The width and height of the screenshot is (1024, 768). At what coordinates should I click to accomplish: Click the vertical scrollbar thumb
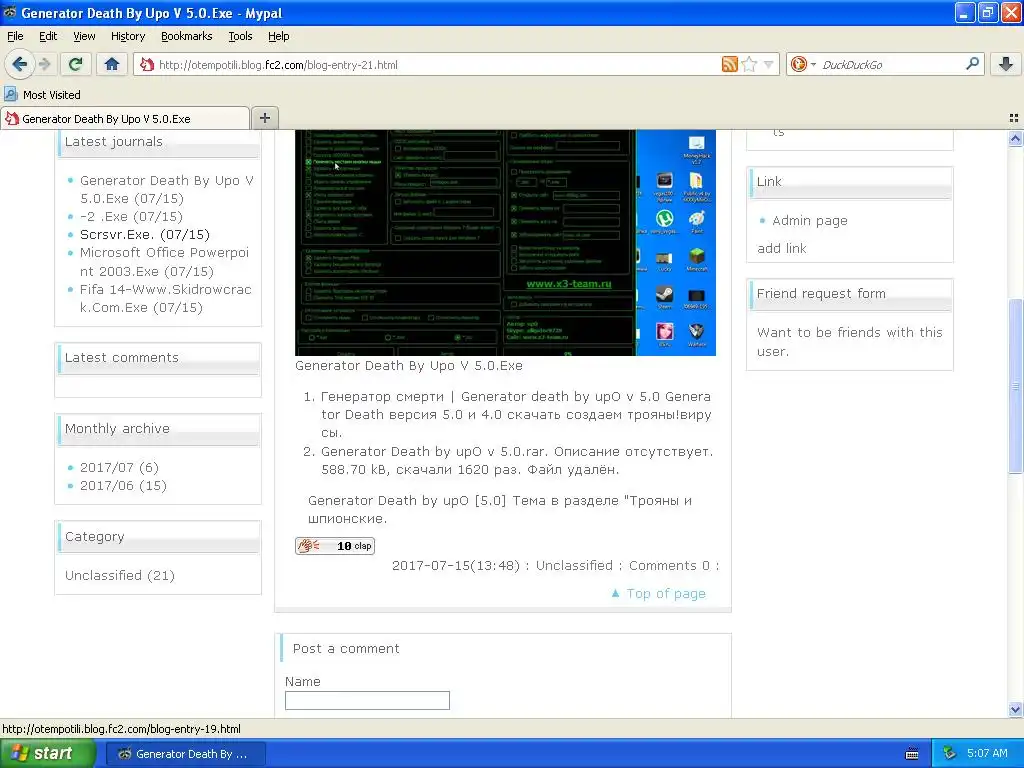[1015, 386]
